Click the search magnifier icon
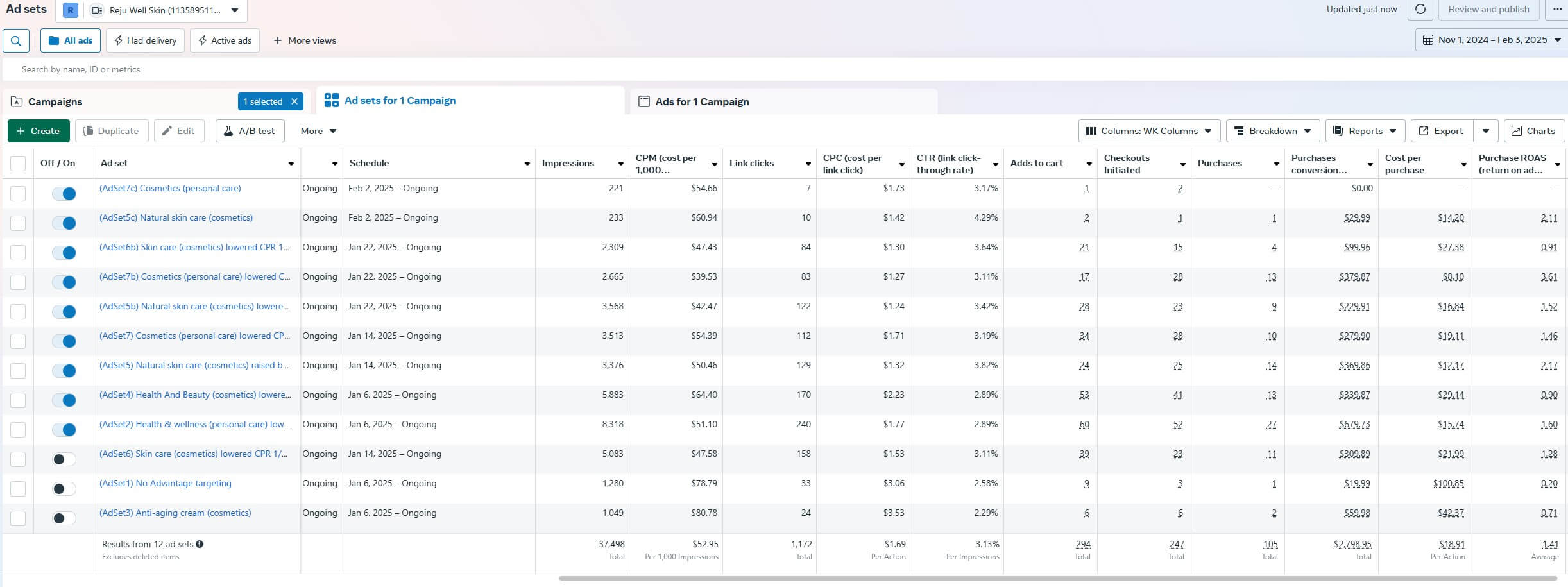 tap(16, 40)
